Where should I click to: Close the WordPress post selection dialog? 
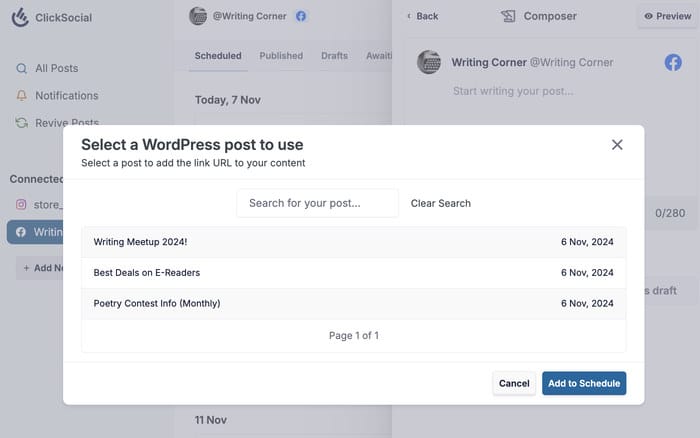pos(617,145)
